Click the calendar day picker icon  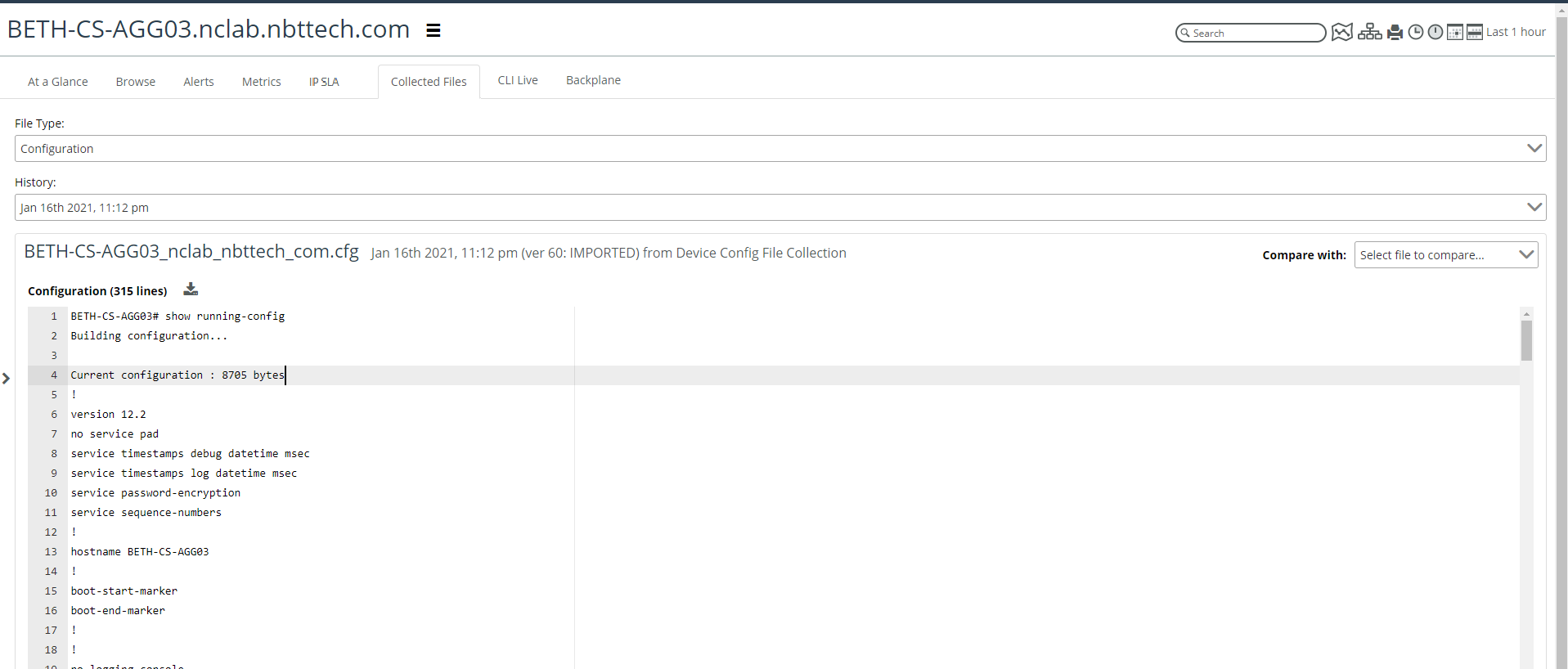[1455, 32]
